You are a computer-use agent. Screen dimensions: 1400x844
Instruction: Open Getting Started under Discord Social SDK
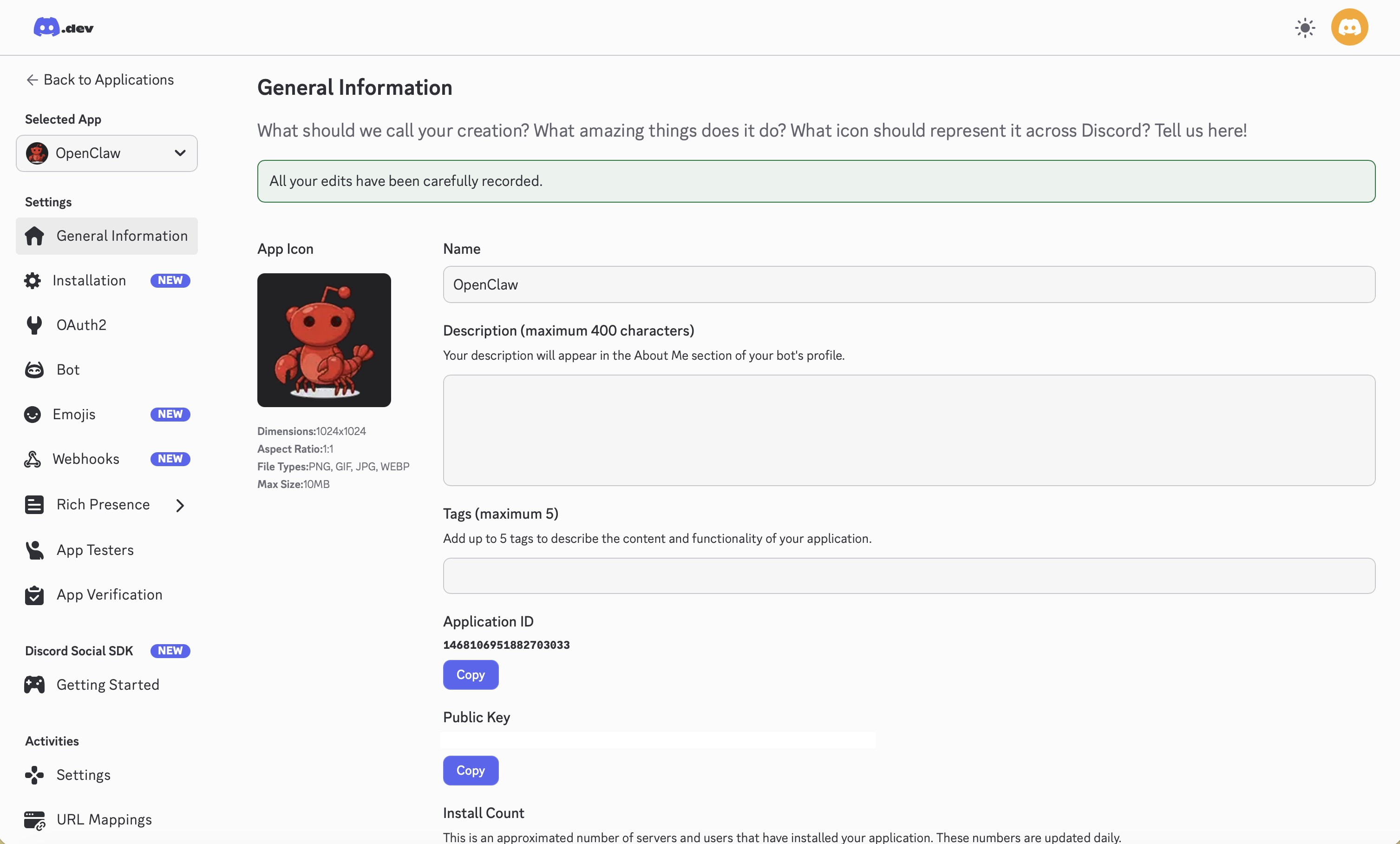(x=107, y=685)
